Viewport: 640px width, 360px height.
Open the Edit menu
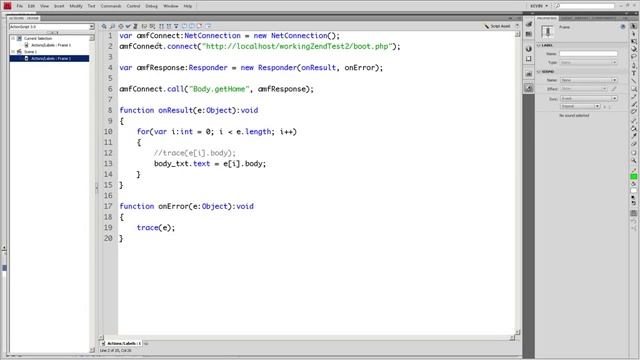(x=31, y=6)
